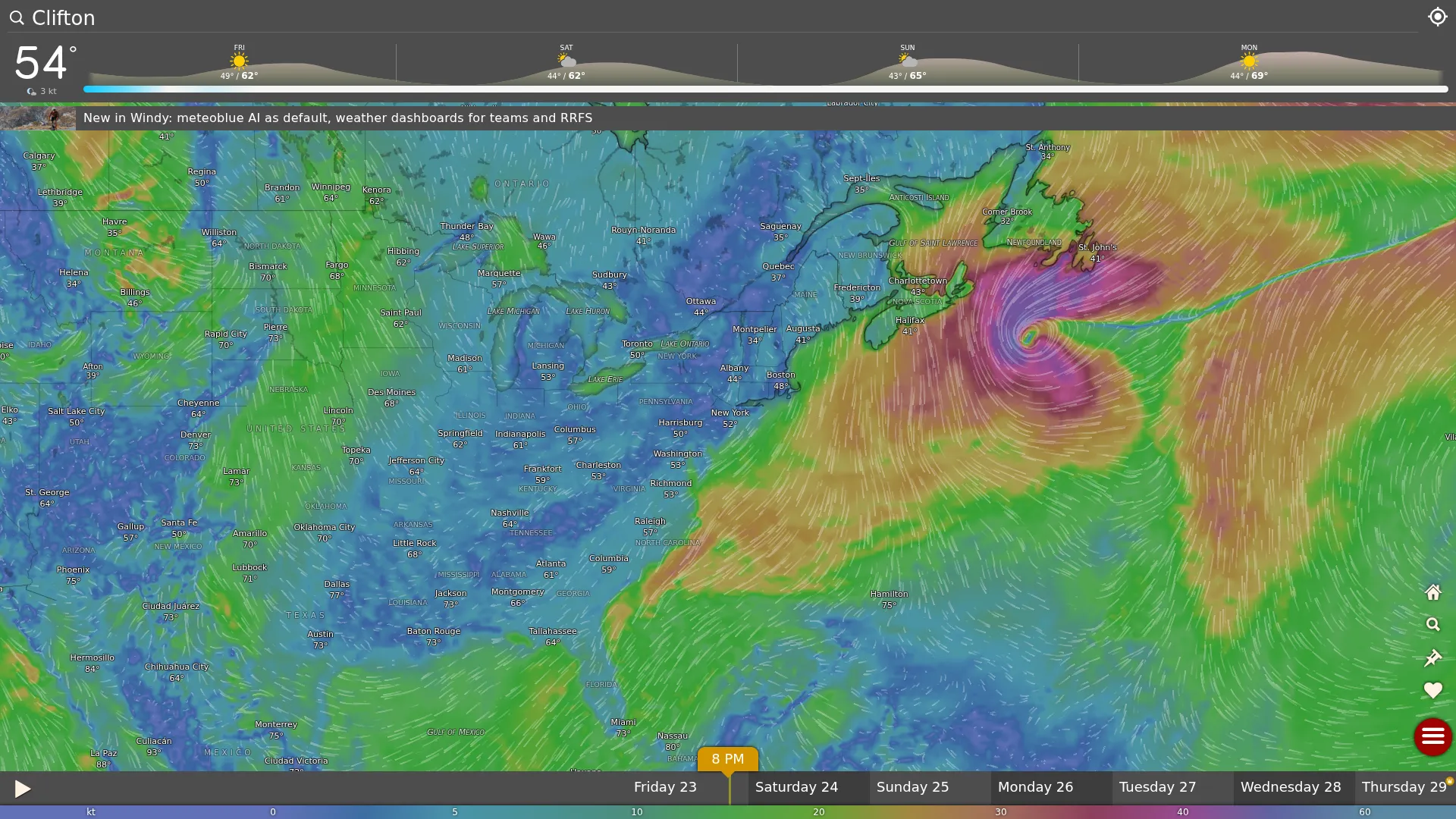Start forecast animation with play button

[x=22, y=789]
